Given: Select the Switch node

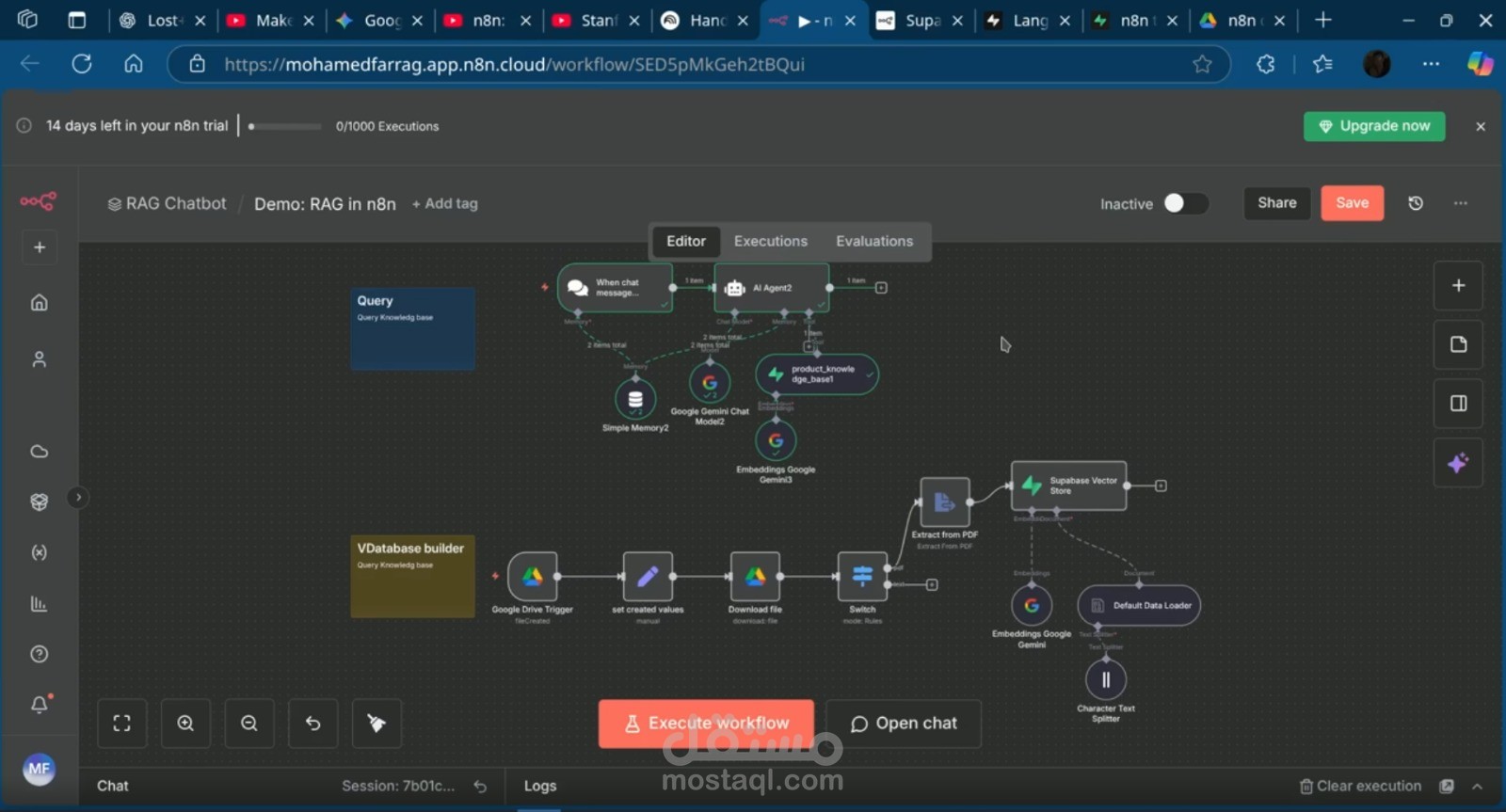Looking at the screenshot, I should point(862,577).
